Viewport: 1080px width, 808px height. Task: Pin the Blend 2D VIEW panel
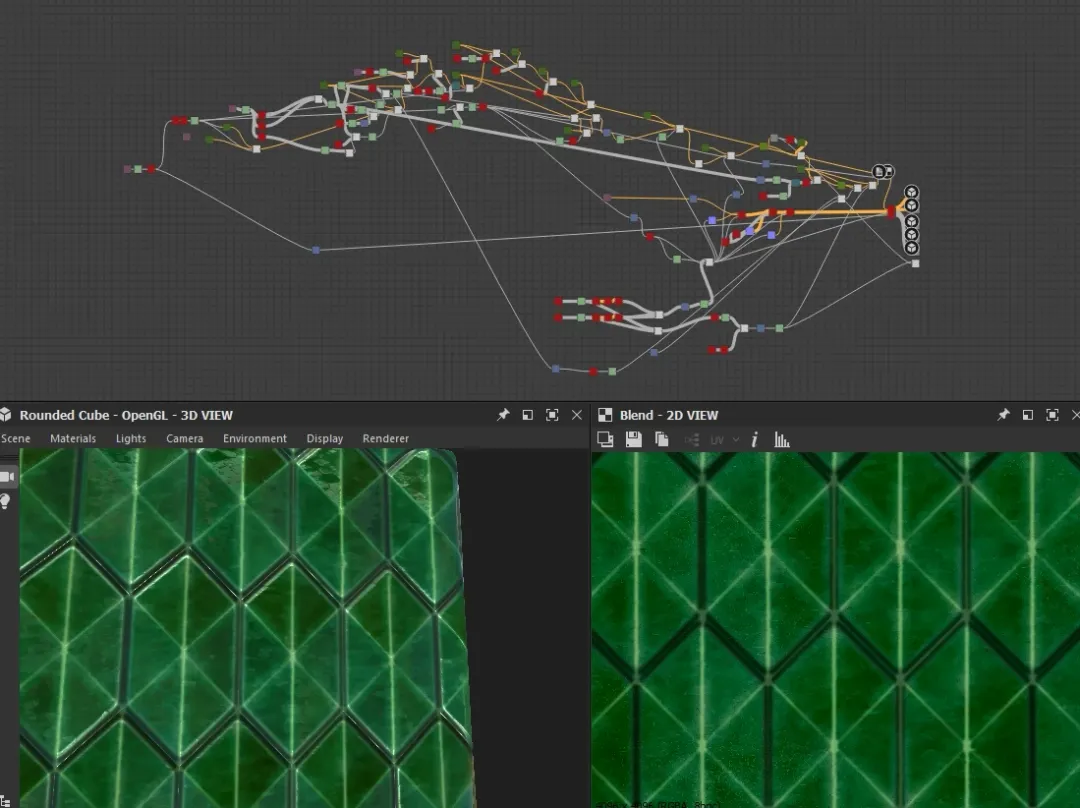click(1003, 415)
